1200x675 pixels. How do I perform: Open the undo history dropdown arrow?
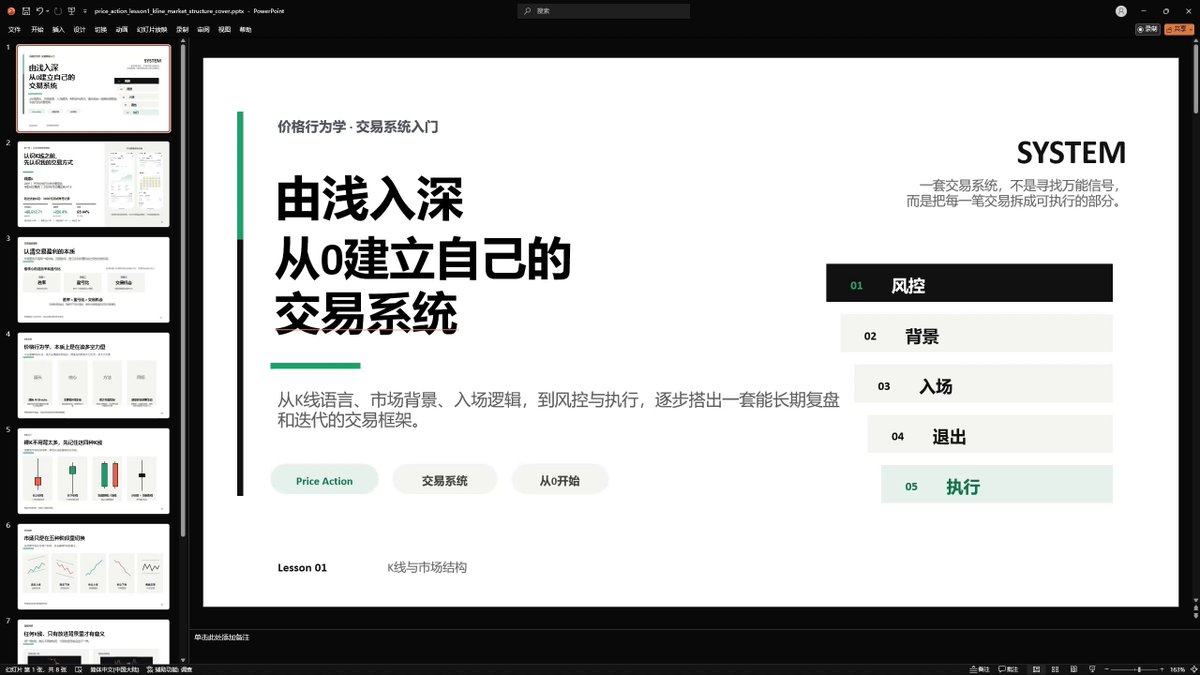pyautogui.click(x=47, y=11)
